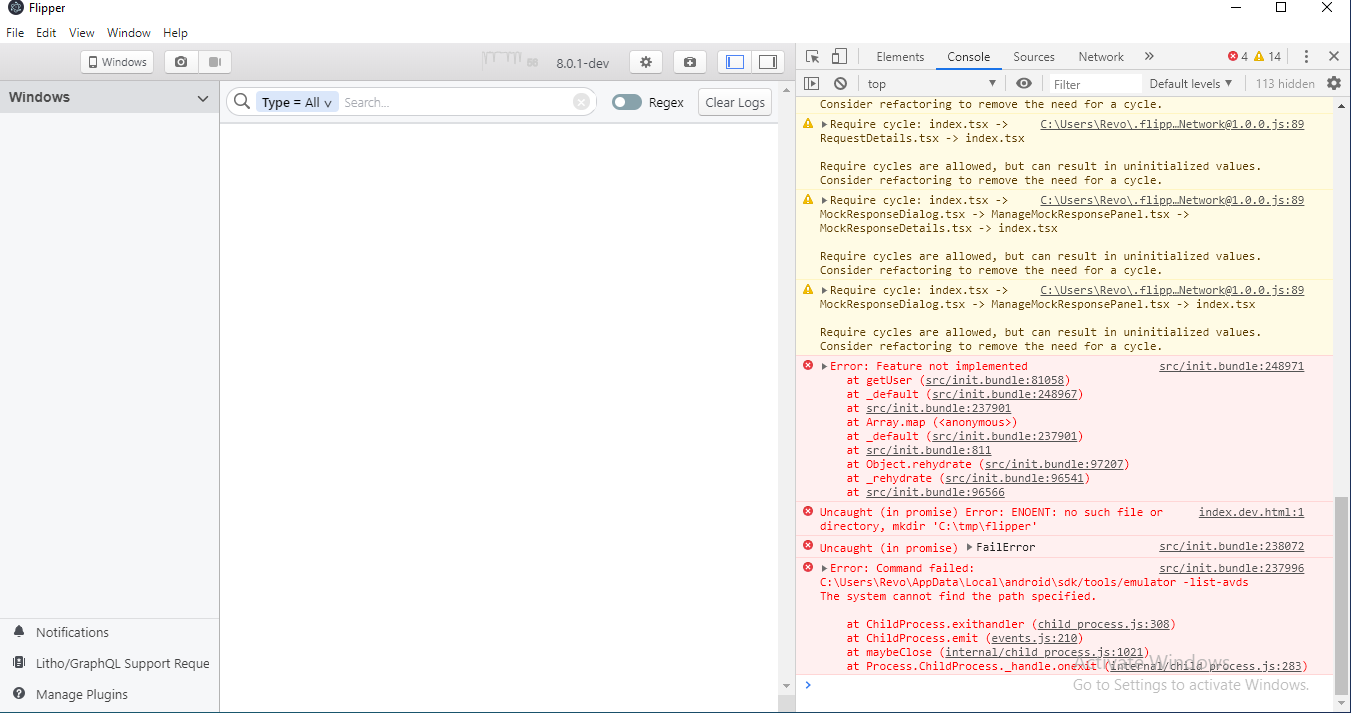The width and height of the screenshot is (1351, 713).
Task: Clear the console with the prohibition icon
Action: pyautogui.click(x=840, y=83)
